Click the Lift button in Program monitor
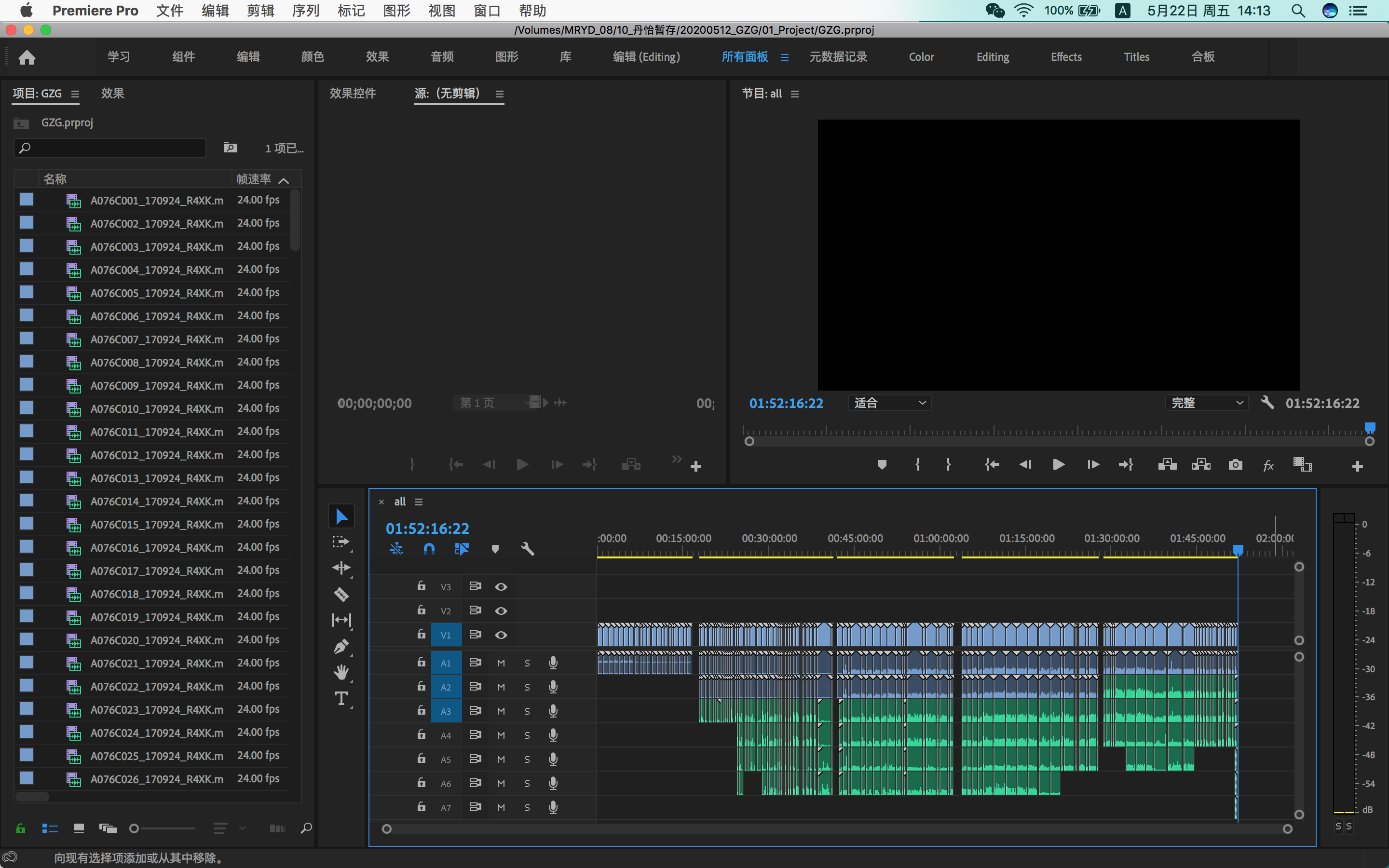Screen dimensions: 1389x868 click(x=1167, y=464)
